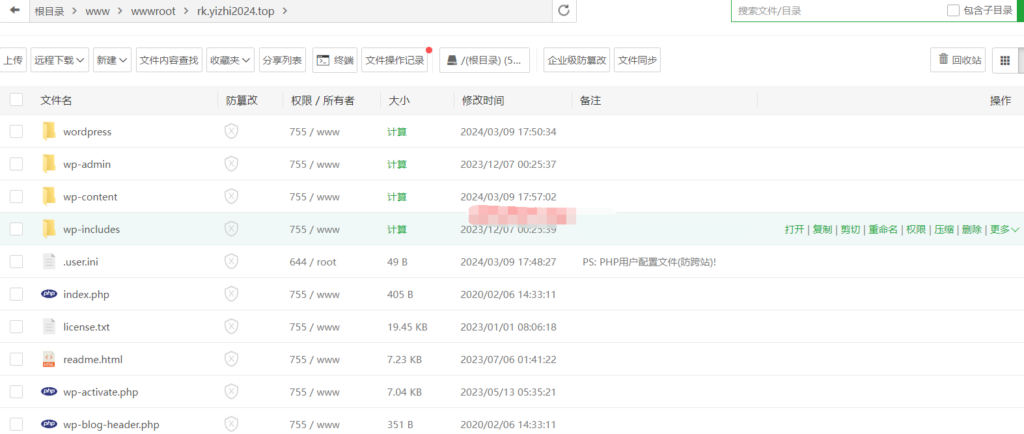
Task: Click the wp-activate.php PHP icon
Action: (48, 392)
